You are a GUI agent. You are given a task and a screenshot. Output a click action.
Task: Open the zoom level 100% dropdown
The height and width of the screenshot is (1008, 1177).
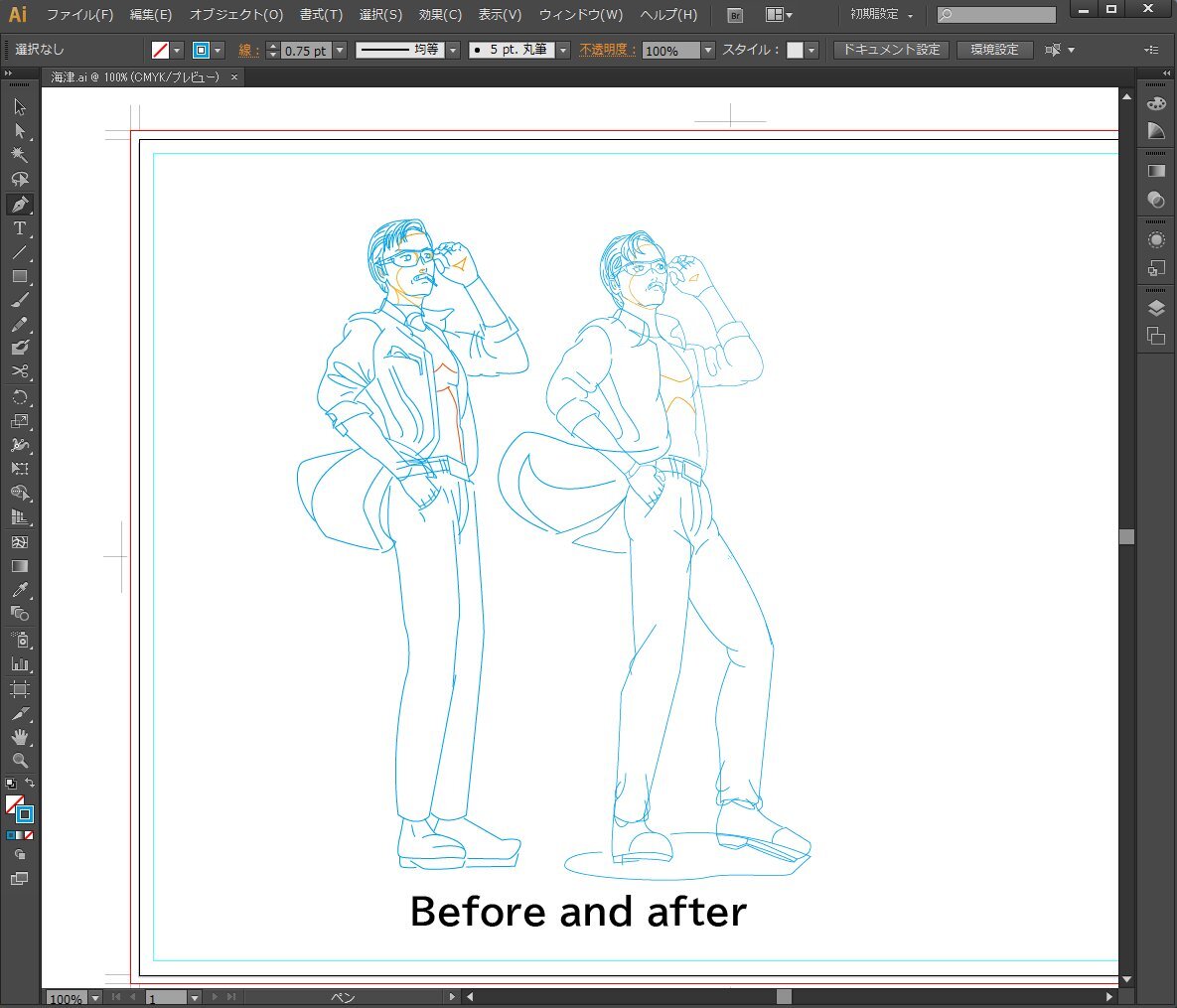(x=95, y=998)
